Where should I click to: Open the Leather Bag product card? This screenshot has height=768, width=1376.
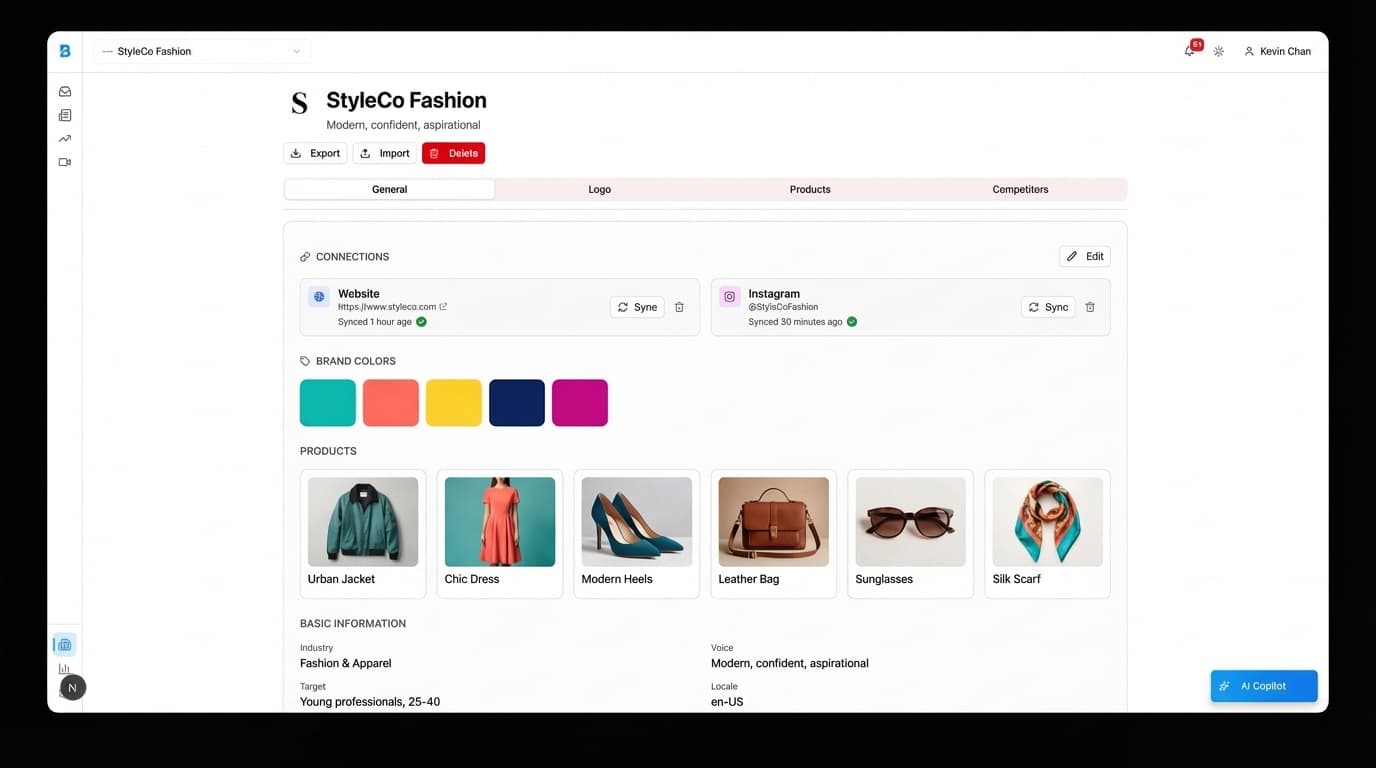tap(772, 533)
